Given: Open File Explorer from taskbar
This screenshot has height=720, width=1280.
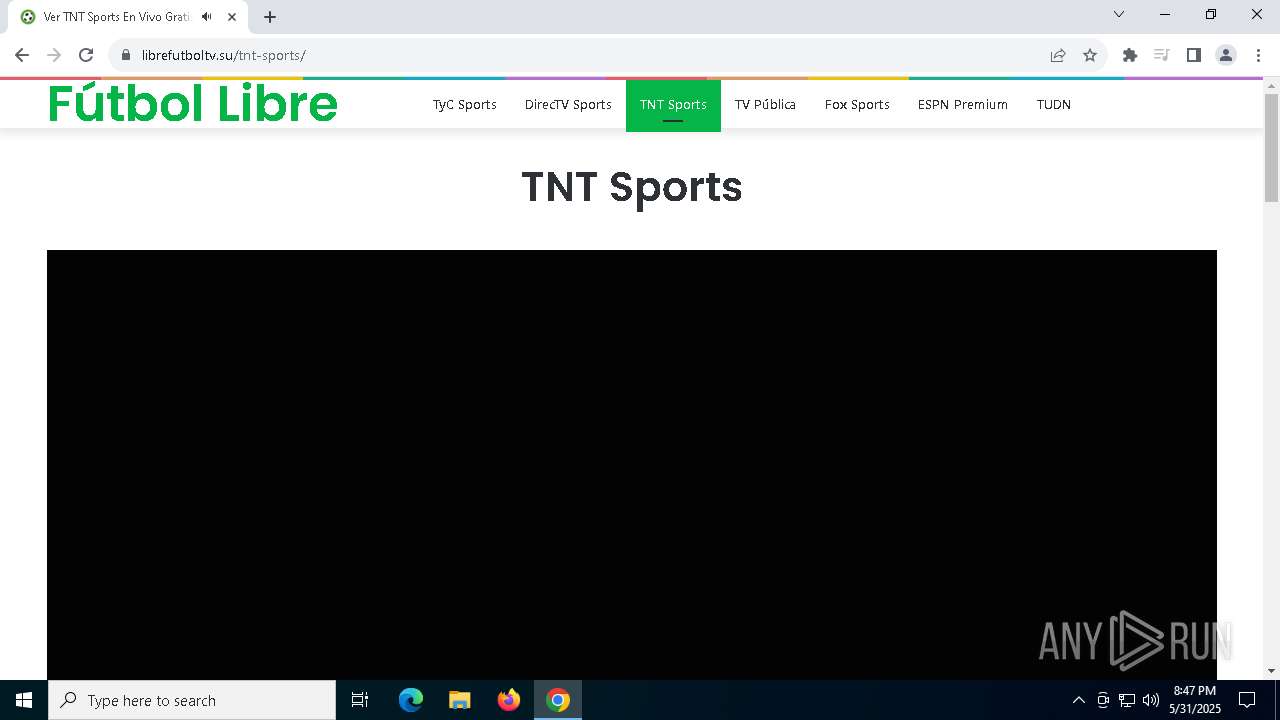Looking at the screenshot, I should click(x=460, y=700).
